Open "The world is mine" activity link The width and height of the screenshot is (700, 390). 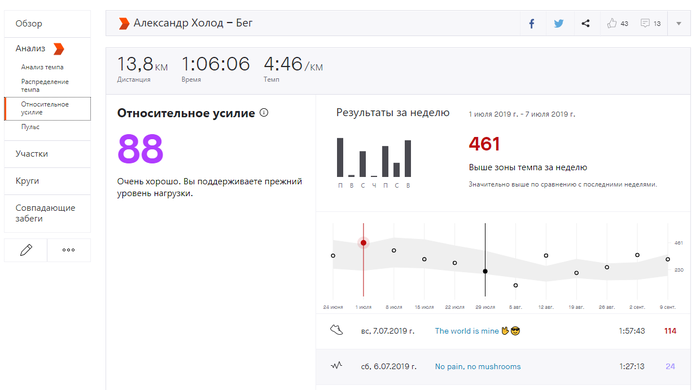point(467,331)
